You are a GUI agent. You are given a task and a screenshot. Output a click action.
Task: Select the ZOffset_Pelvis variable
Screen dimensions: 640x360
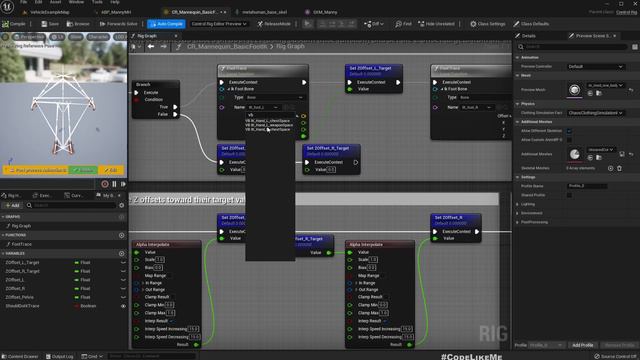[x=20, y=297]
